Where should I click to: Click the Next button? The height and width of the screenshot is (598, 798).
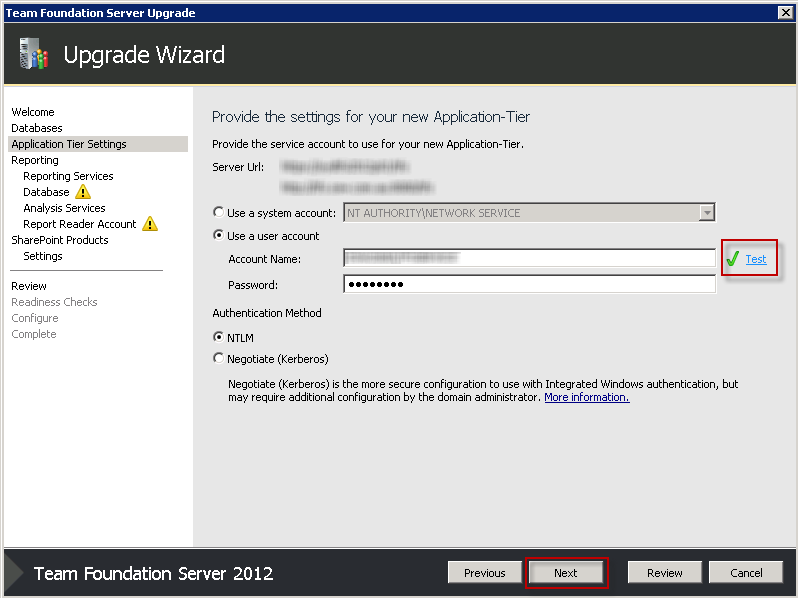(565, 573)
